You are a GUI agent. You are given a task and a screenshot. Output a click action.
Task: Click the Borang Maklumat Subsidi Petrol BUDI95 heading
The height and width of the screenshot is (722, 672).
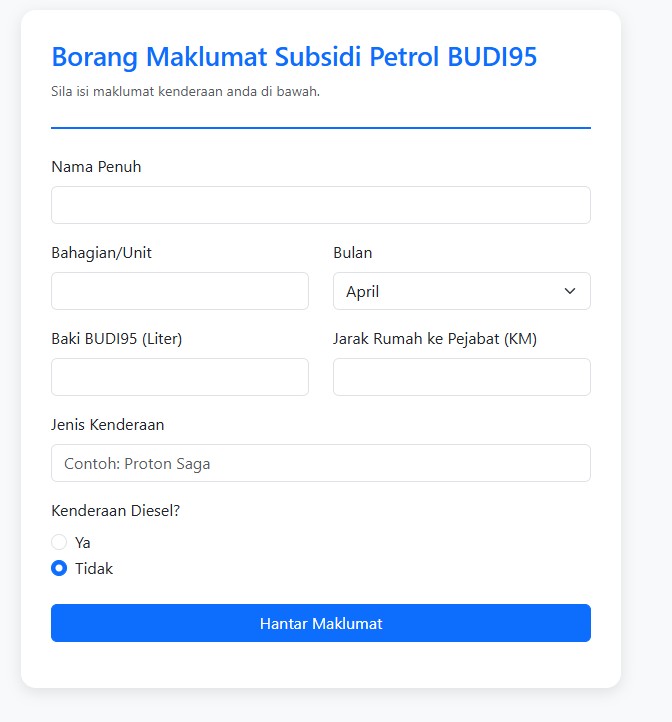pos(294,57)
